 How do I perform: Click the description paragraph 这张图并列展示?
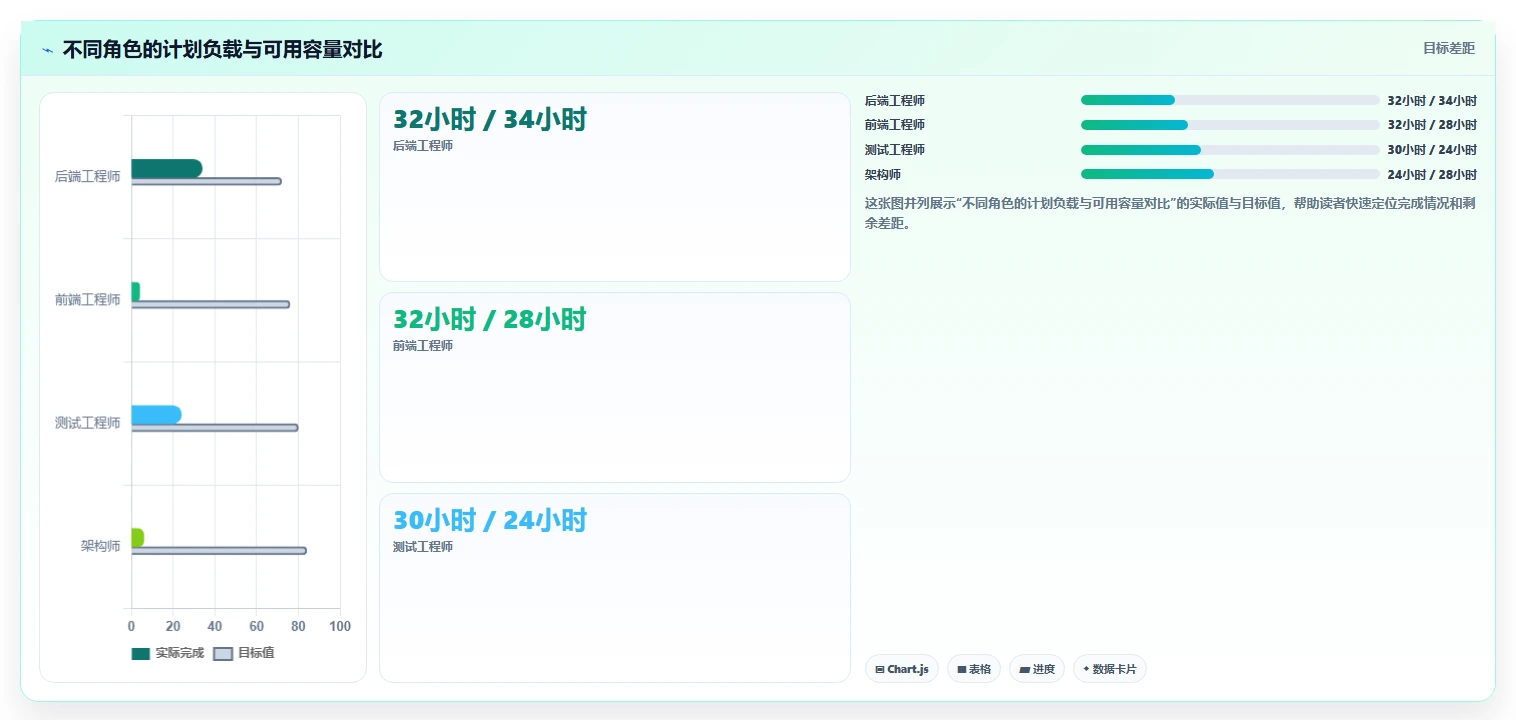pos(1170,213)
